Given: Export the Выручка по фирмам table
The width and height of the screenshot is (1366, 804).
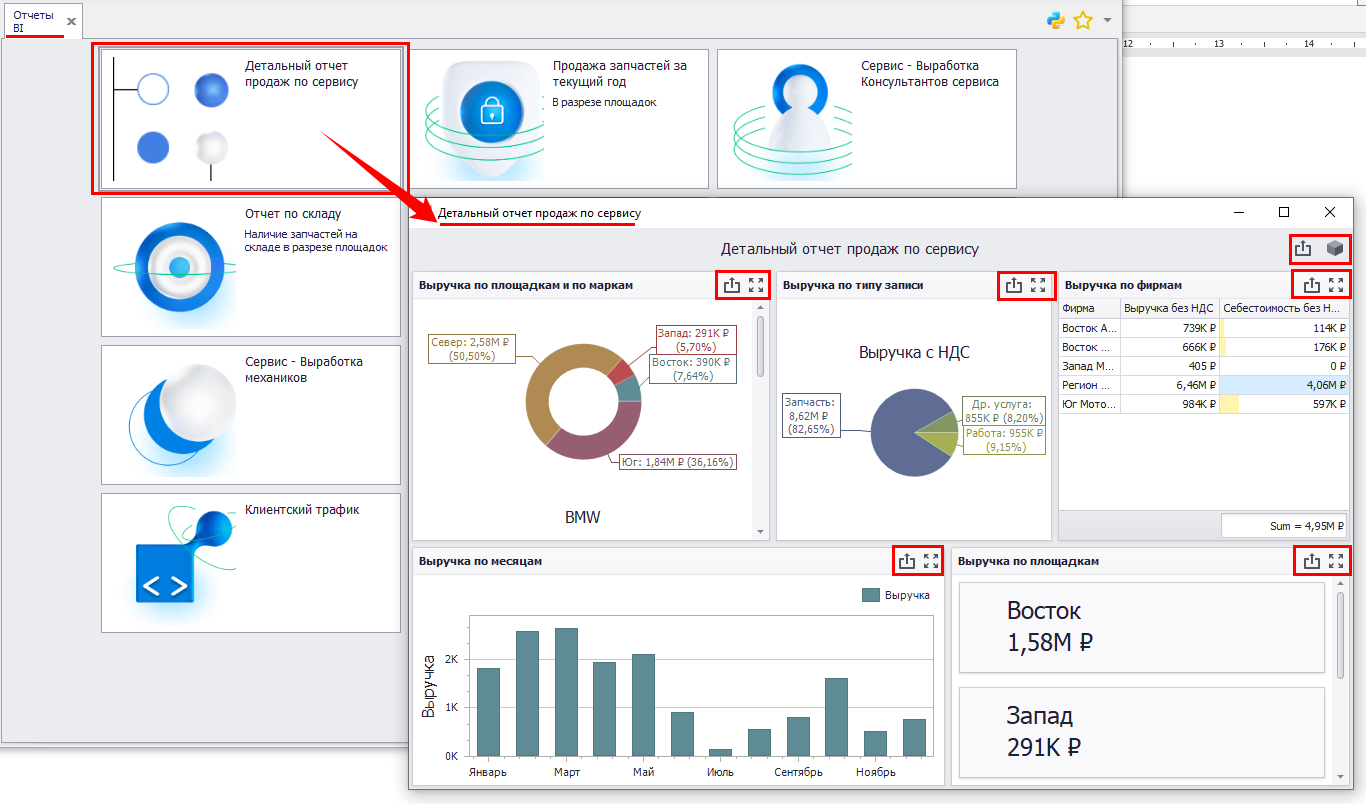Looking at the screenshot, I should pyautogui.click(x=1311, y=285).
